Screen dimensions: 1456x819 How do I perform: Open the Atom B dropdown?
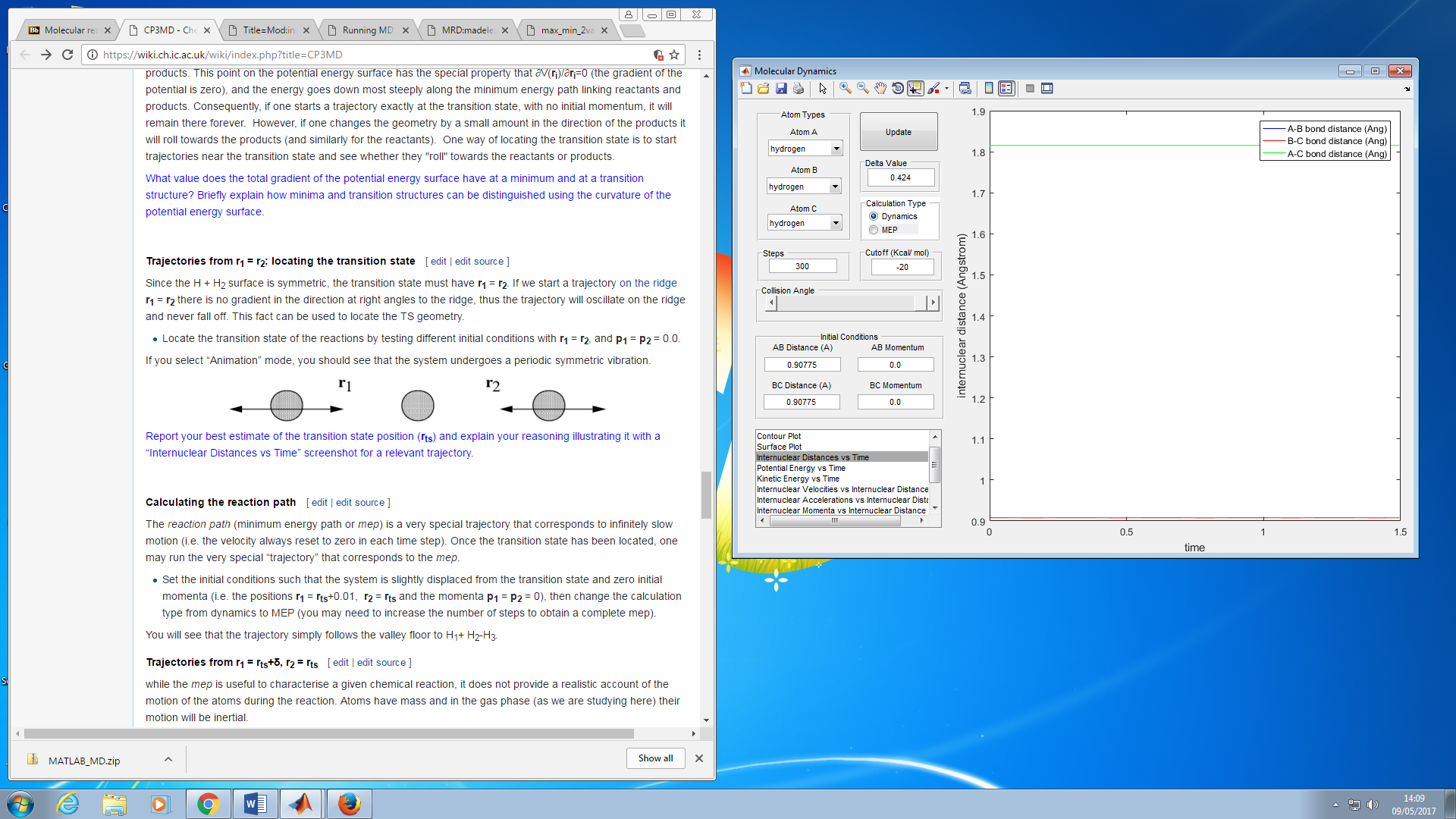804,187
